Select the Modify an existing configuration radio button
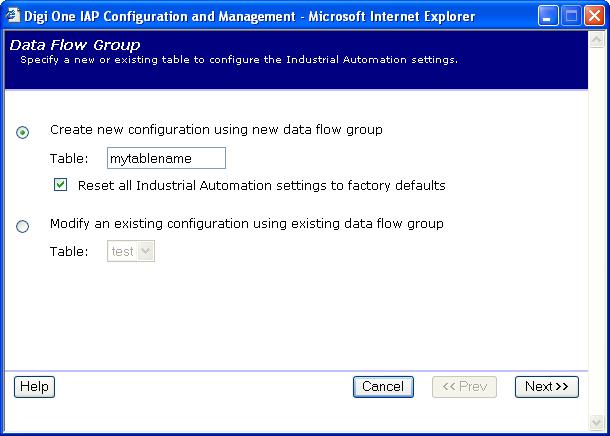The height and width of the screenshot is (436, 610). tap(23, 226)
